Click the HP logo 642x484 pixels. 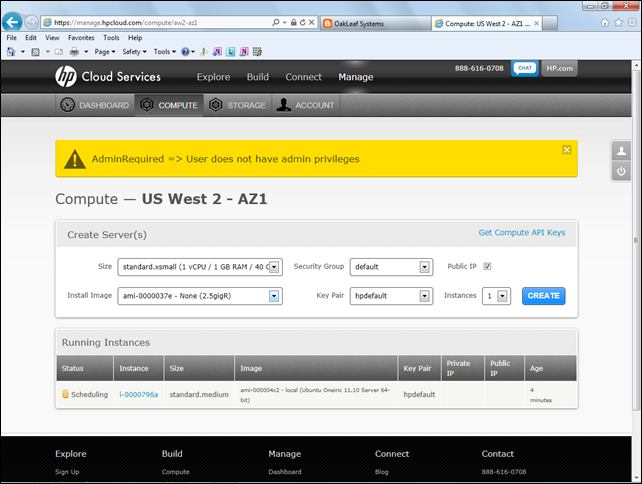pos(66,76)
